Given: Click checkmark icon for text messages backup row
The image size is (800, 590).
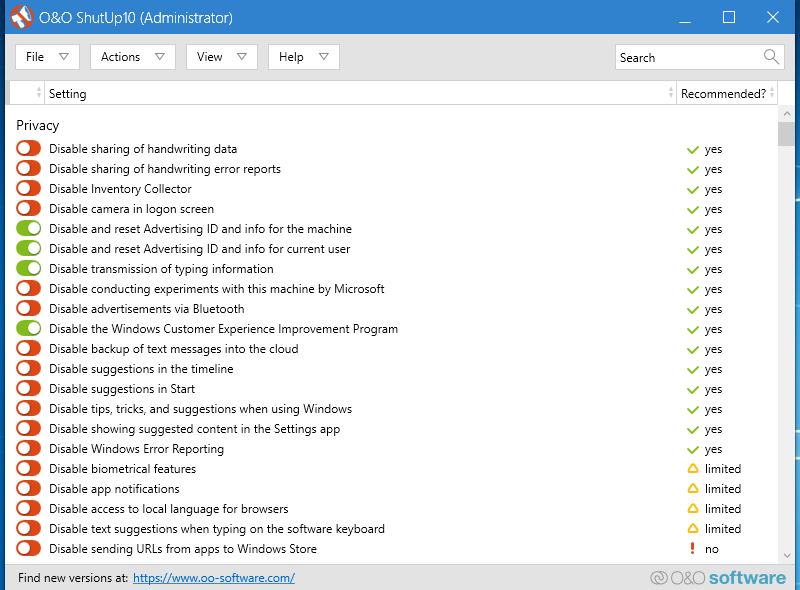Looking at the screenshot, I should (692, 350).
